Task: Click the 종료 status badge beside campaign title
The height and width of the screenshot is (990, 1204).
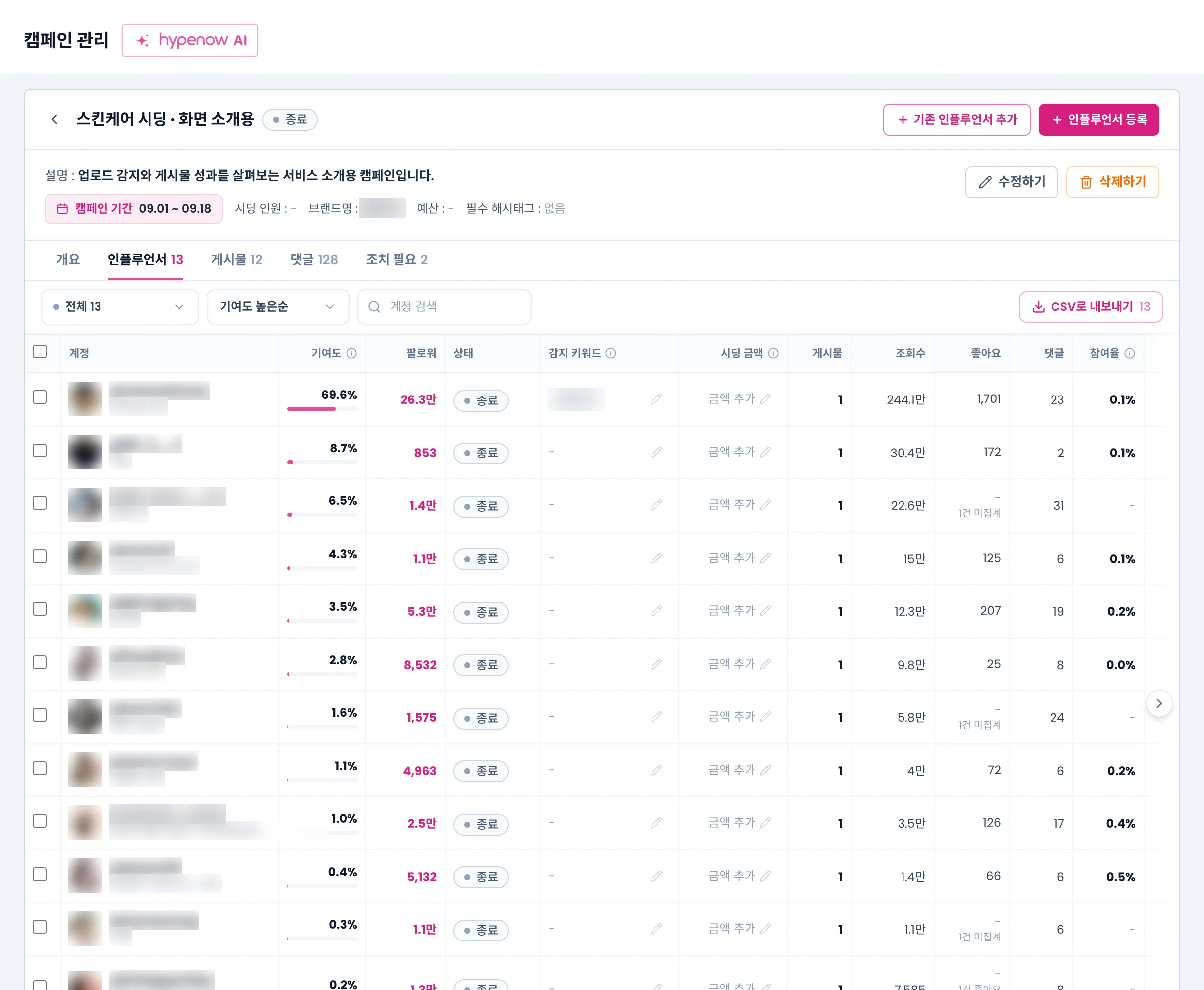Action: coord(290,120)
